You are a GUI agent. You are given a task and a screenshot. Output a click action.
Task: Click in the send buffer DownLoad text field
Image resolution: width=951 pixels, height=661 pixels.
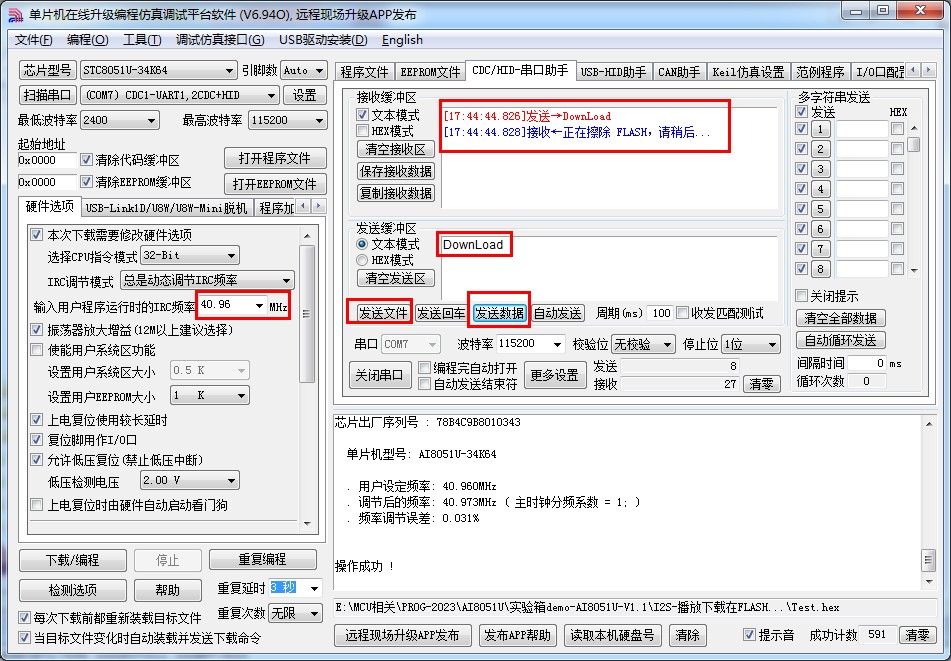point(609,267)
